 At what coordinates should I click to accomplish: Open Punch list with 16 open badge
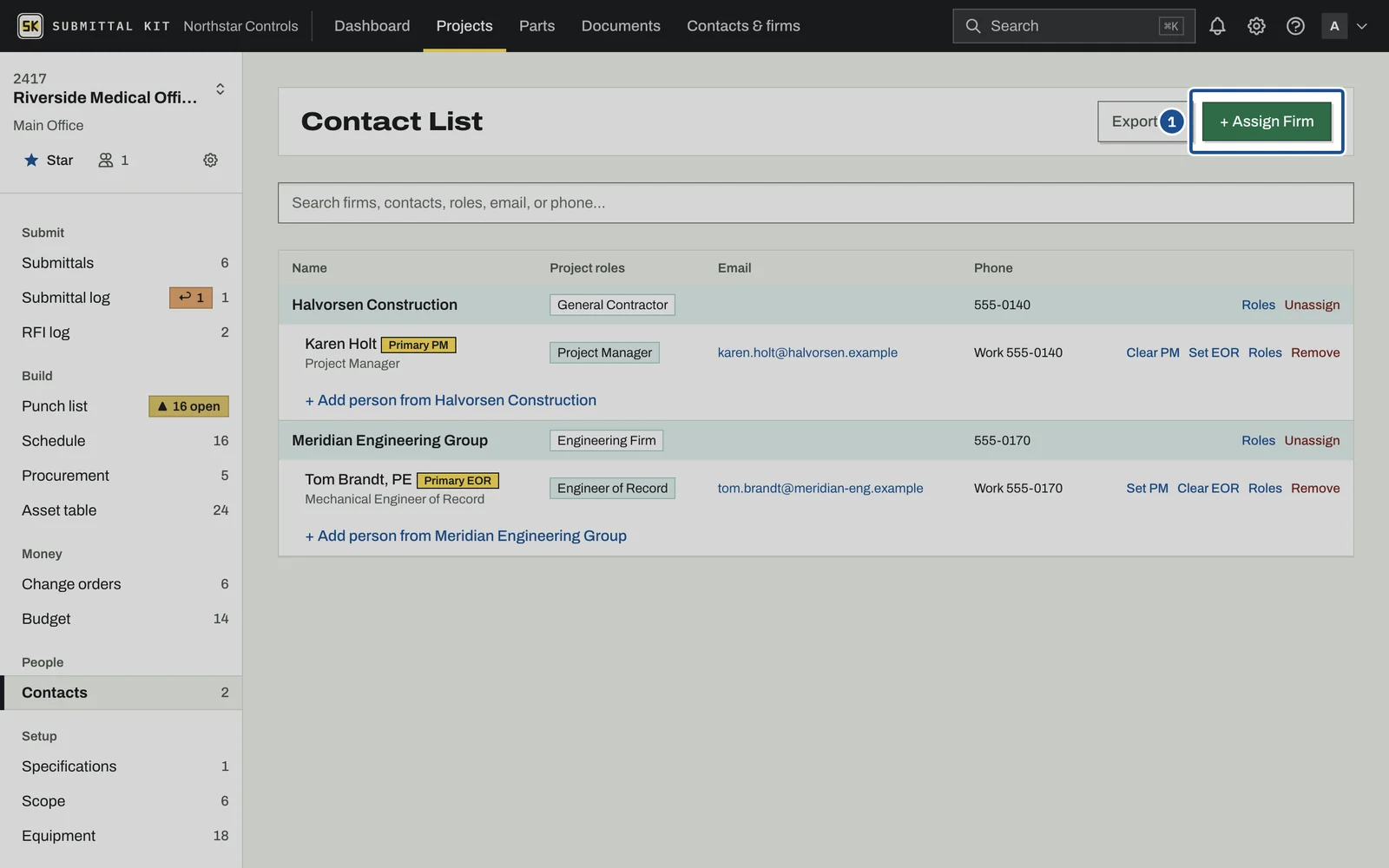click(122, 406)
